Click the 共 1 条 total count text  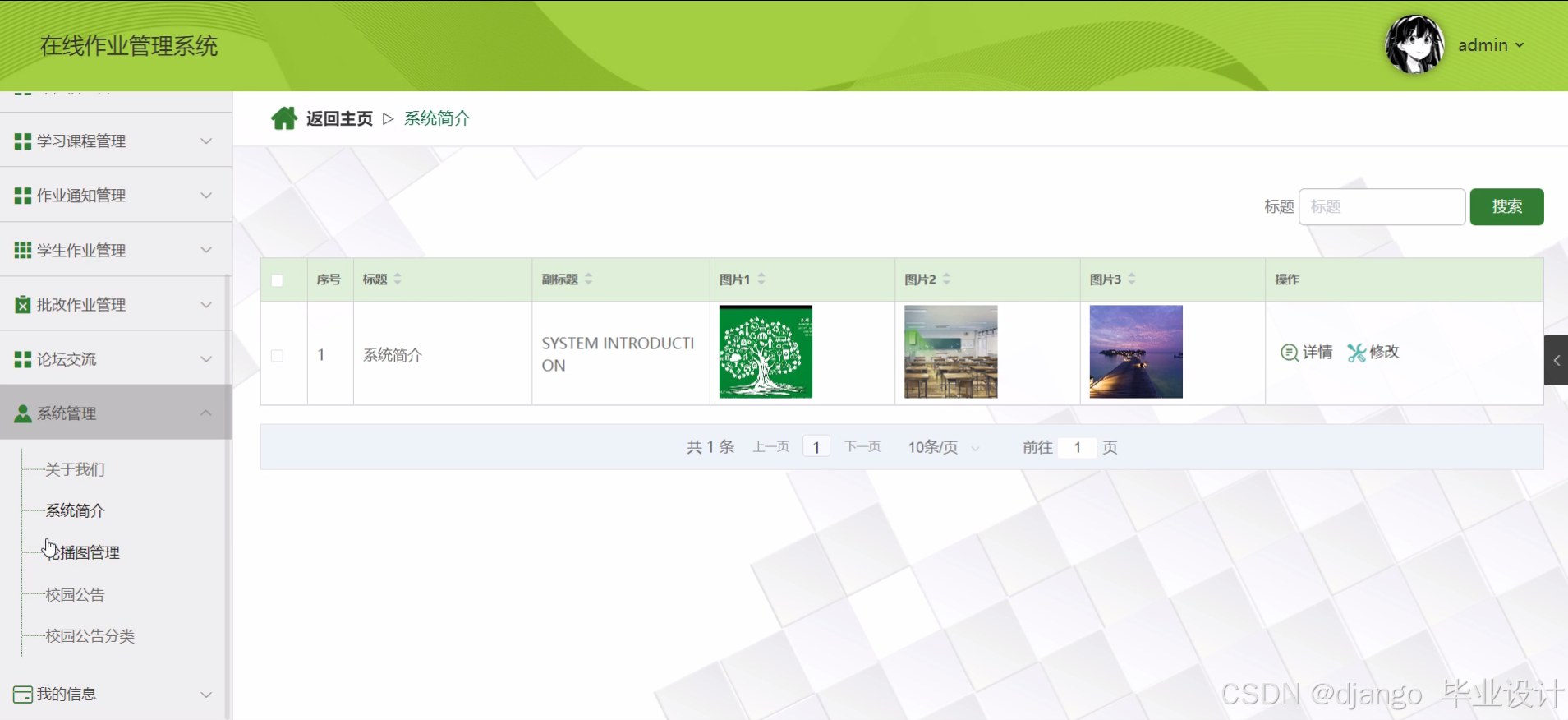(x=710, y=447)
